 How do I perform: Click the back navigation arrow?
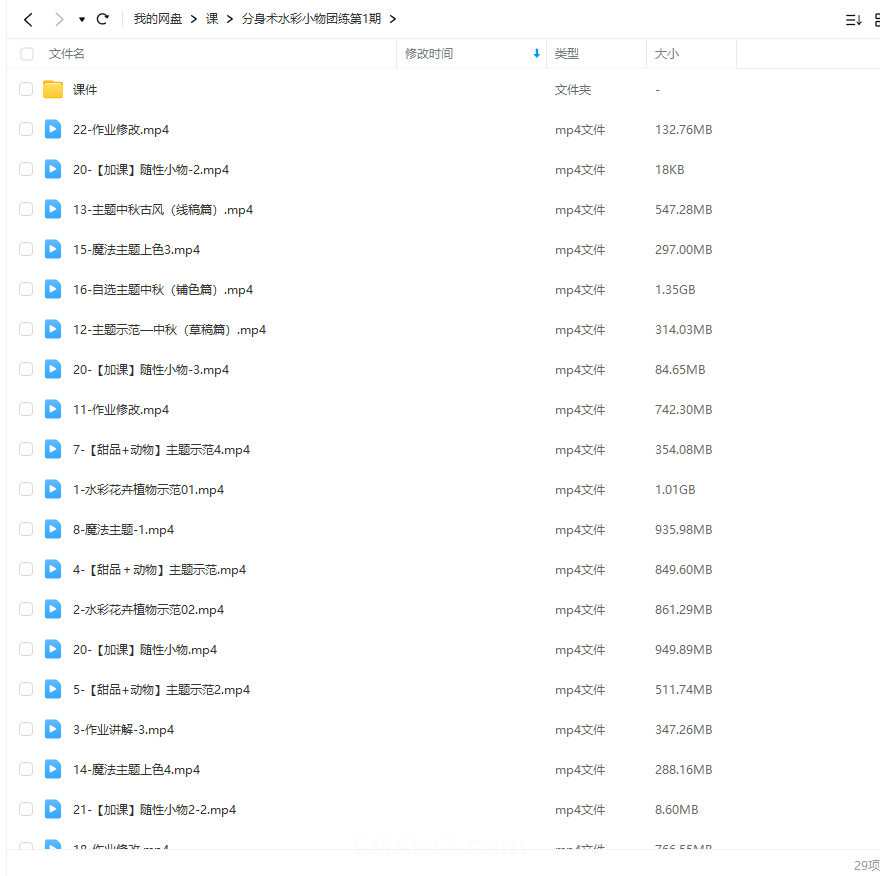(28, 19)
